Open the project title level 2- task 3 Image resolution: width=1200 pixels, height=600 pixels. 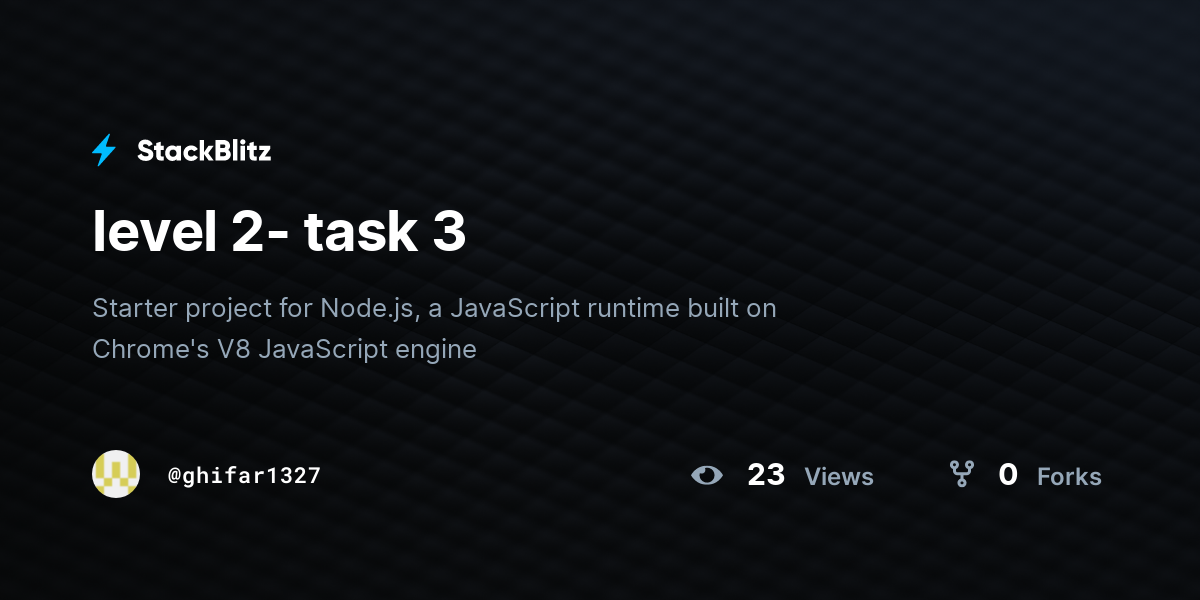point(279,231)
